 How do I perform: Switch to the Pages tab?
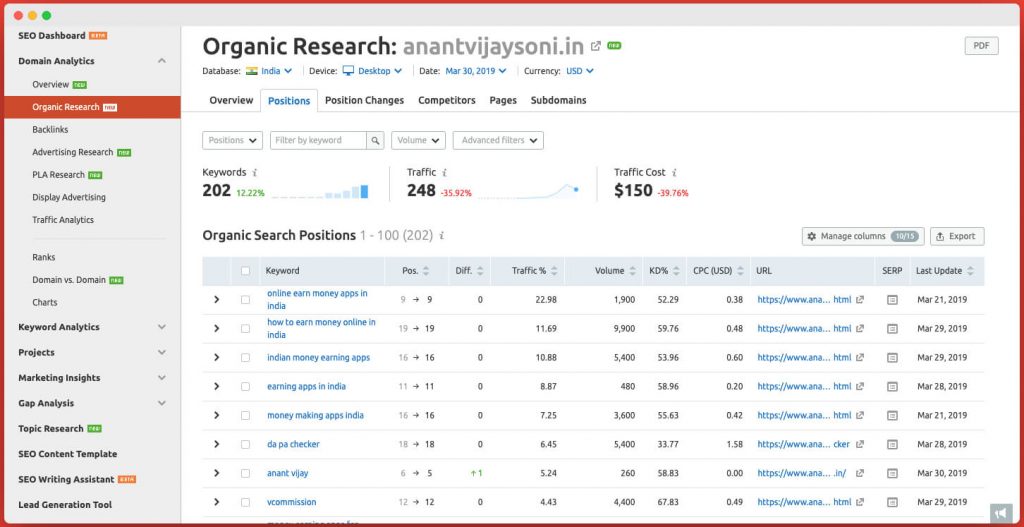pyautogui.click(x=503, y=101)
